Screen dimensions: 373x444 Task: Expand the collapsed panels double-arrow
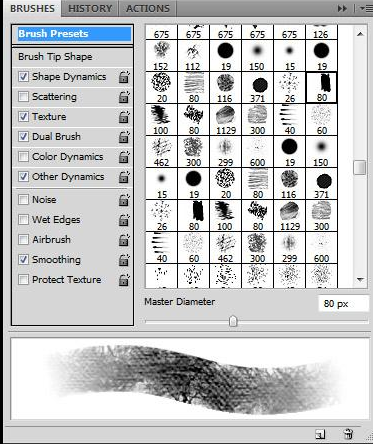point(342,8)
